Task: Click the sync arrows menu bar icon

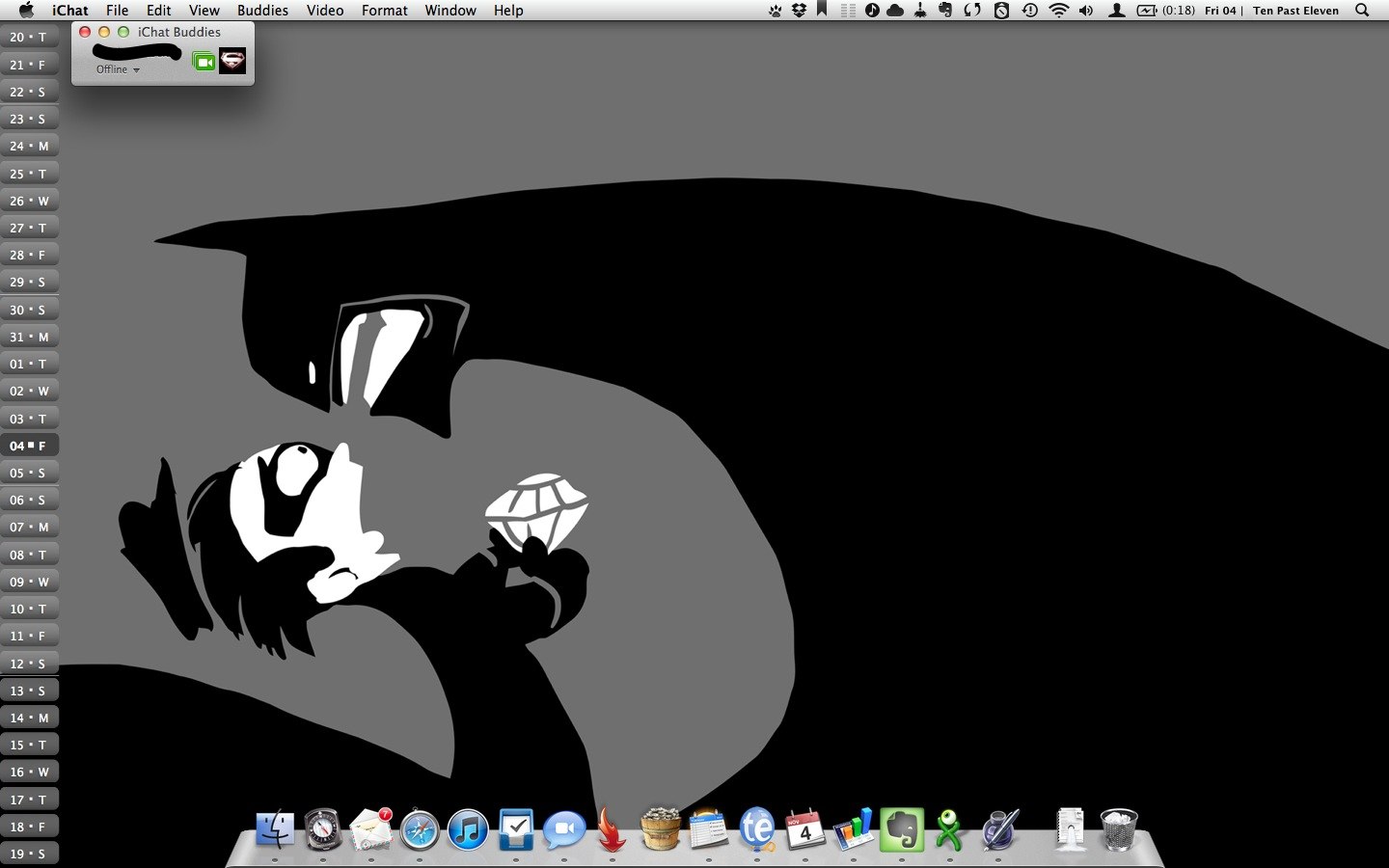Action: point(972,11)
